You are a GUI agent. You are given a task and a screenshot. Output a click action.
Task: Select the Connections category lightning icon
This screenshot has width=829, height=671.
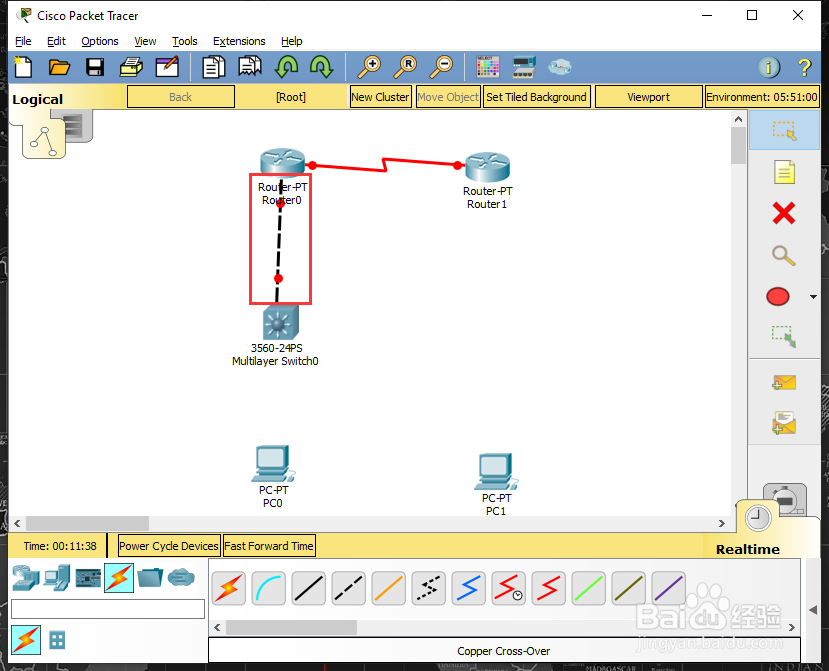click(119, 577)
